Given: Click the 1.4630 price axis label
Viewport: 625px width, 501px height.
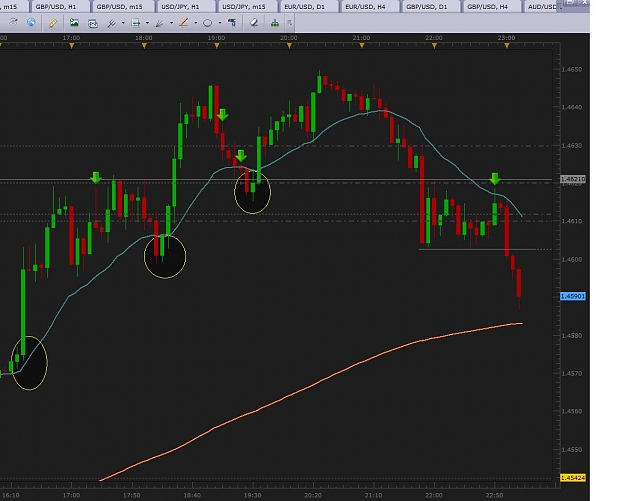Looking at the screenshot, I should tap(571, 145).
